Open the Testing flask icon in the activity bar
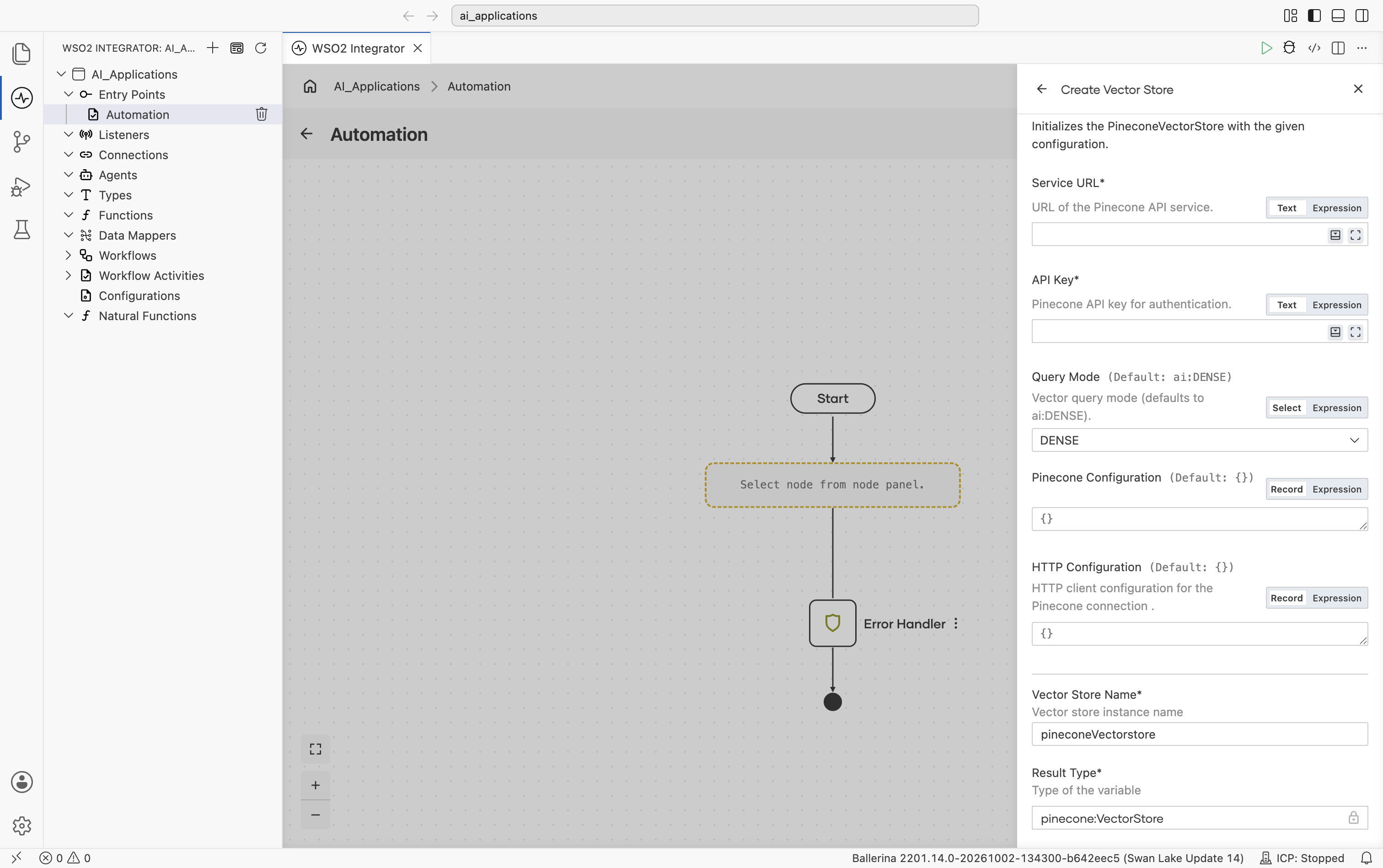This screenshot has height=868, width=1383. (21, 230)
